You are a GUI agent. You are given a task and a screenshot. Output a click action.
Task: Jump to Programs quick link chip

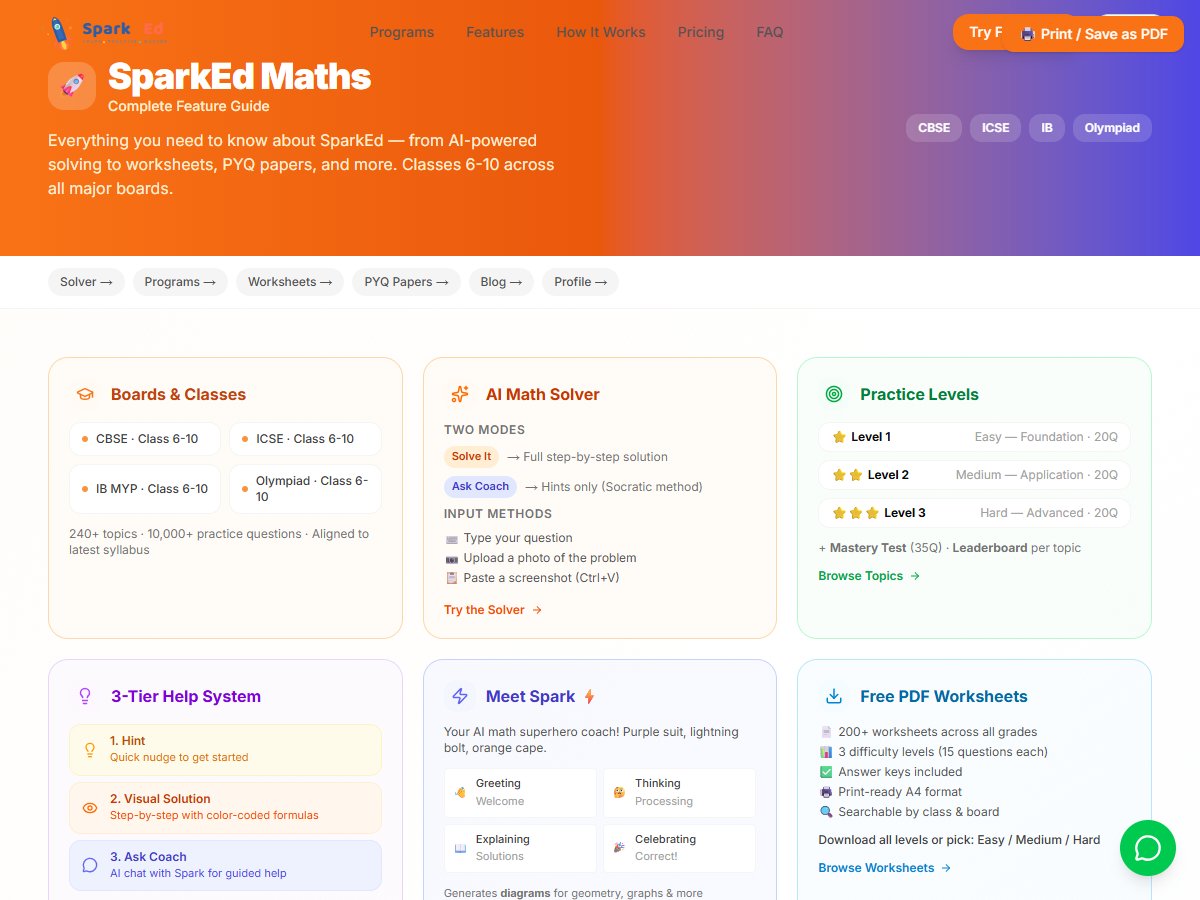(x=180, y=282)
